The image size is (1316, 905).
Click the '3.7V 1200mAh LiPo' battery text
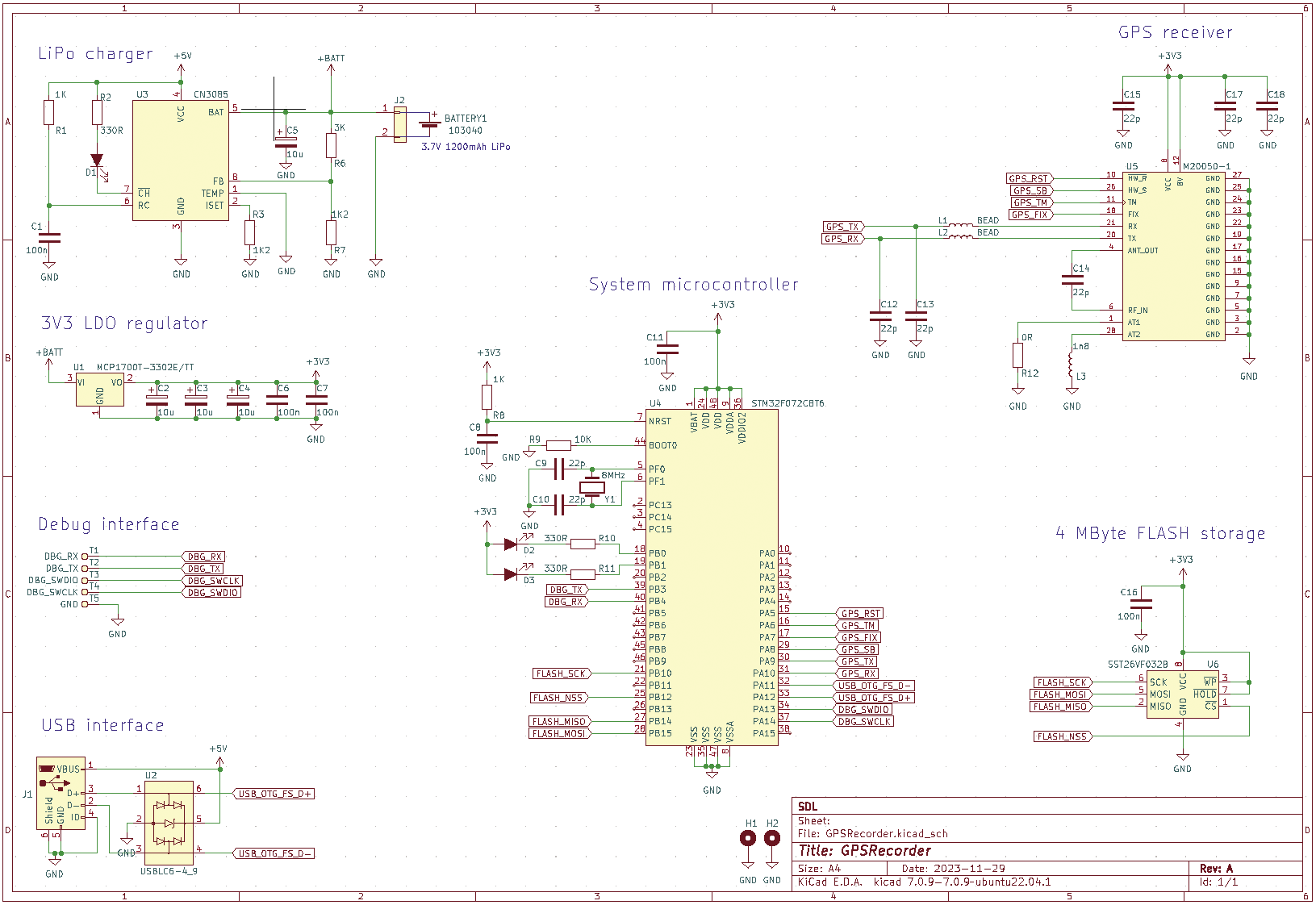(x=466, y=147)
